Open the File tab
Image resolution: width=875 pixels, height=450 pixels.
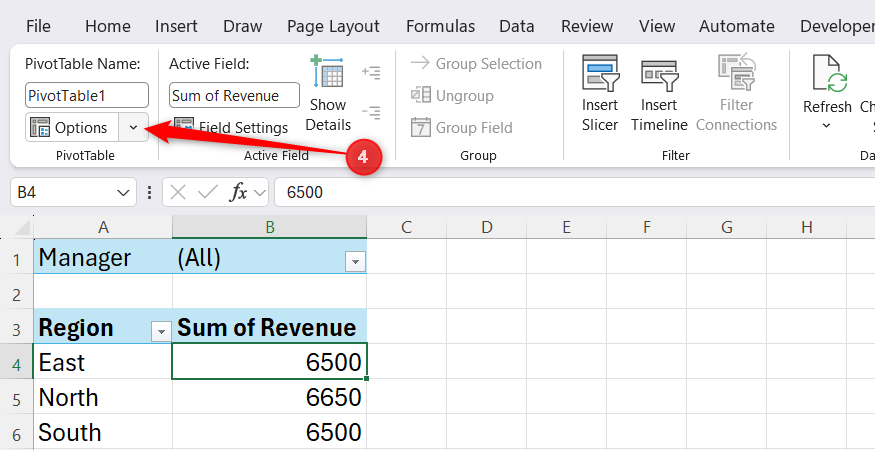point(38,26)
